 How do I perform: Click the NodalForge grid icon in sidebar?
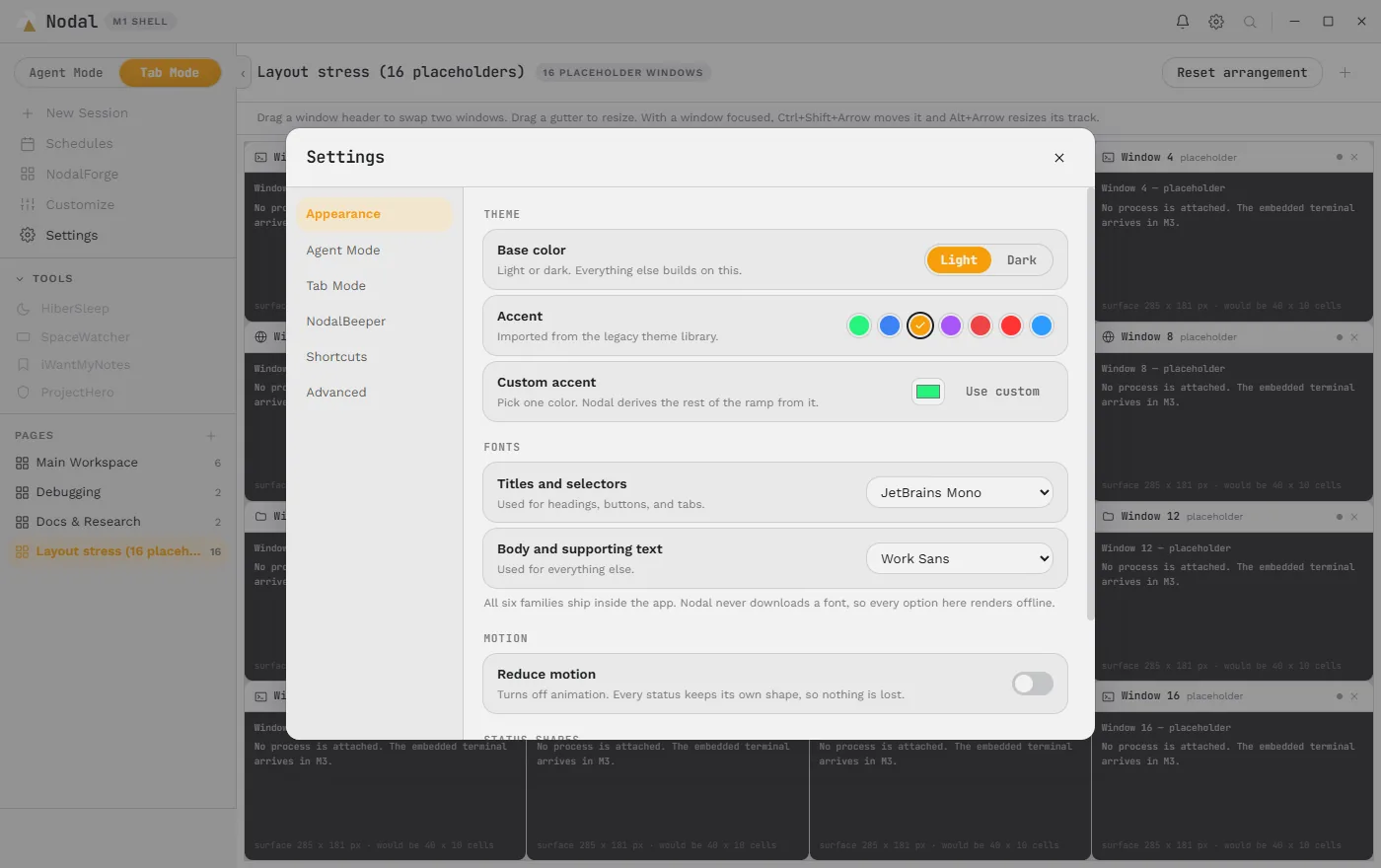(28, 175)
